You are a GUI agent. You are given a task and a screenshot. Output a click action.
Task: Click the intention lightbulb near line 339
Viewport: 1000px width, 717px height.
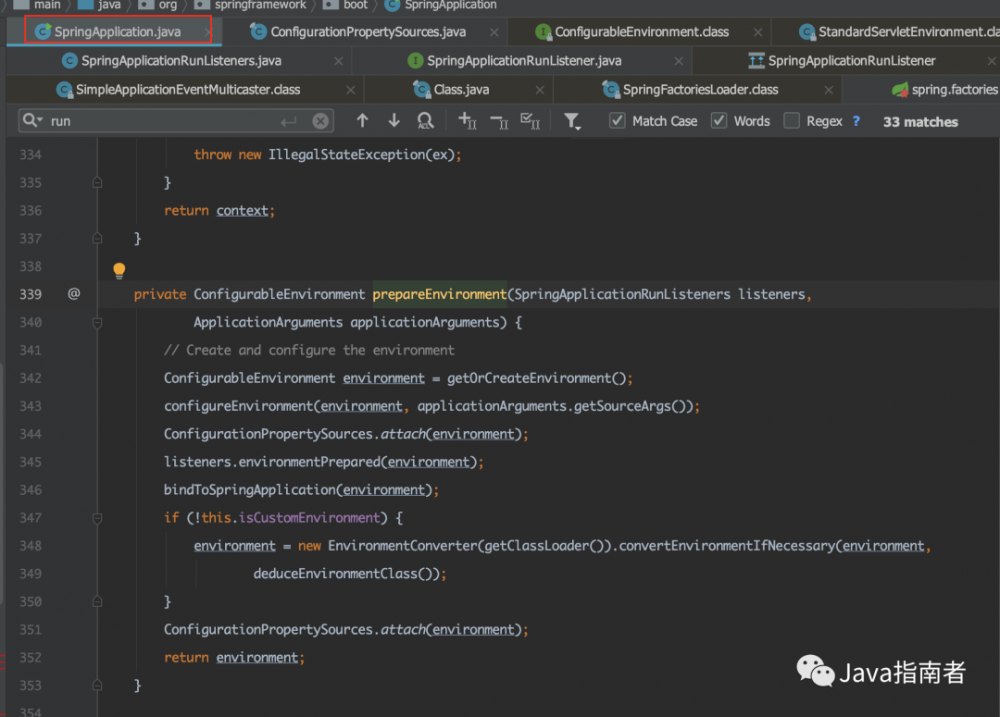tap(119, 270)
